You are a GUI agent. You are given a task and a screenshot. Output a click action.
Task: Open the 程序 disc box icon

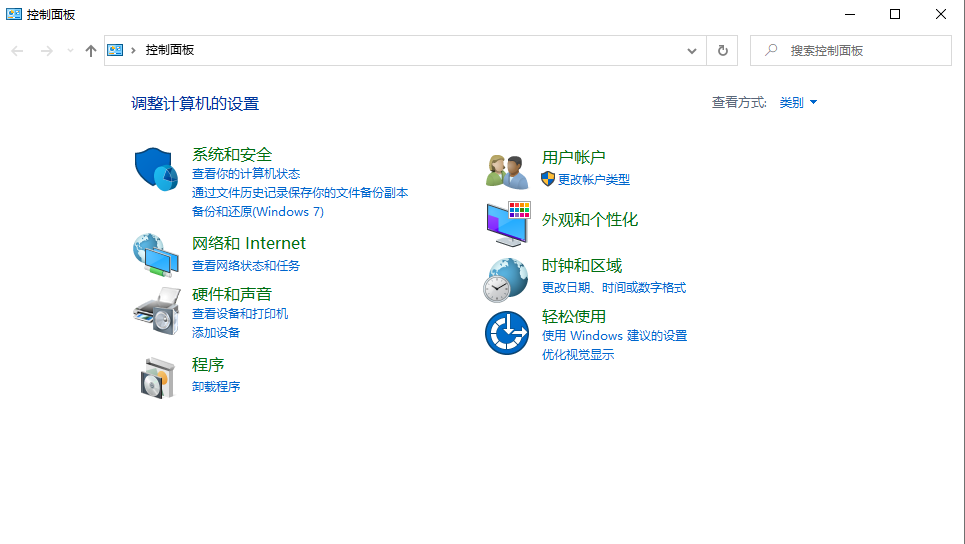(158, 378)
